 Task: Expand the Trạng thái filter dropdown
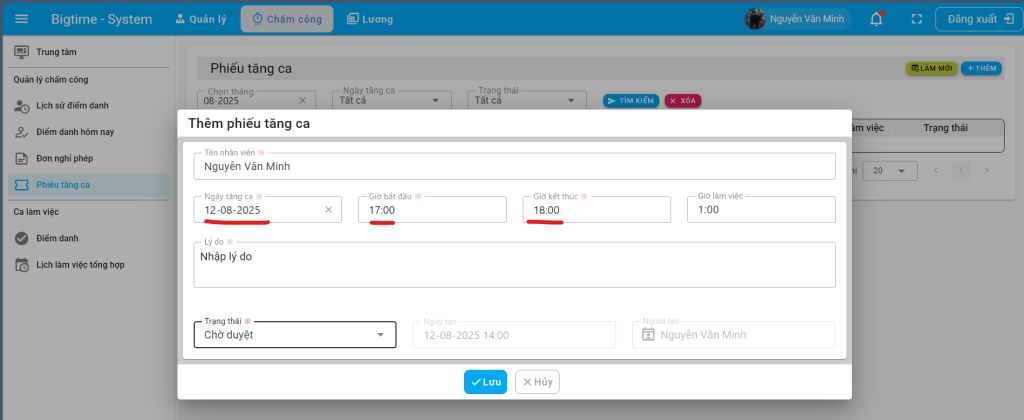(571, 101)
